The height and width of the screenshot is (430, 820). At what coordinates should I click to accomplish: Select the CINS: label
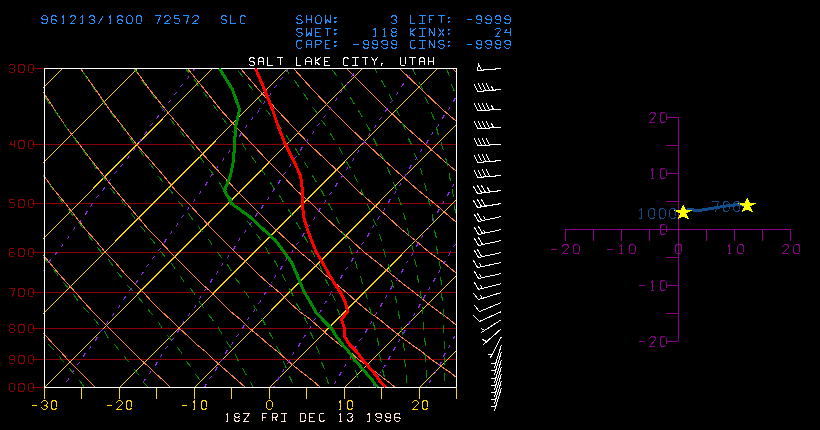coord(430,44)
